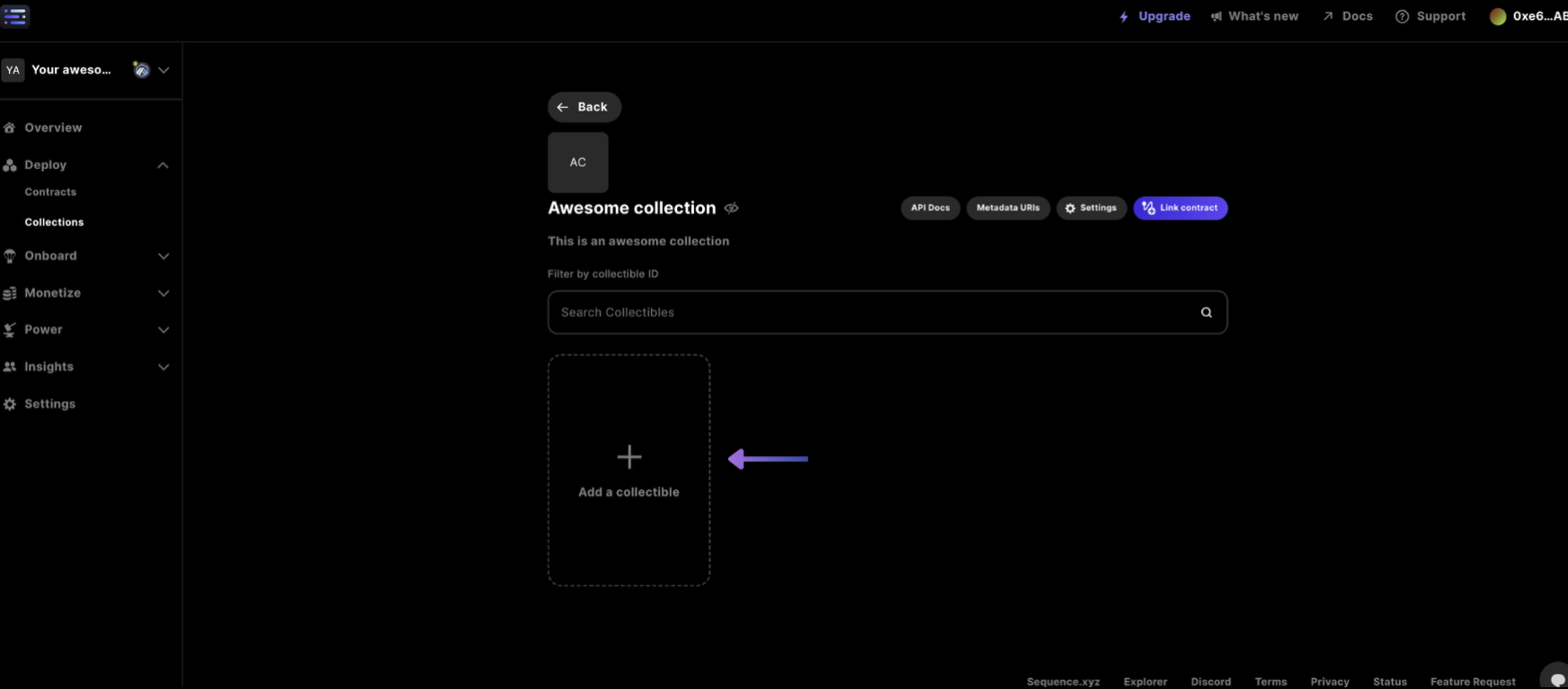Open the collection Settings button
This screenshot has height=689, width=1568.
pos(1091,208)
